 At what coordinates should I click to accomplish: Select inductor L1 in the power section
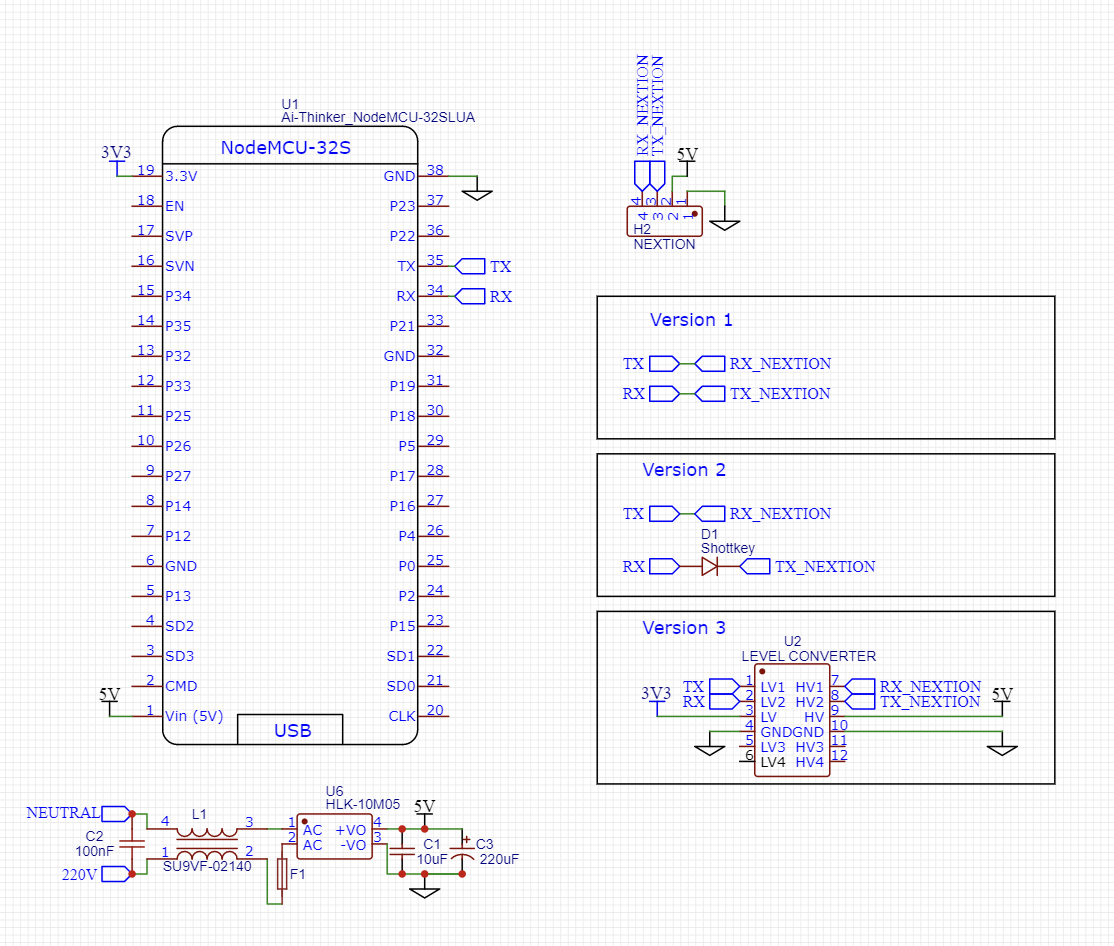(207, 833)
